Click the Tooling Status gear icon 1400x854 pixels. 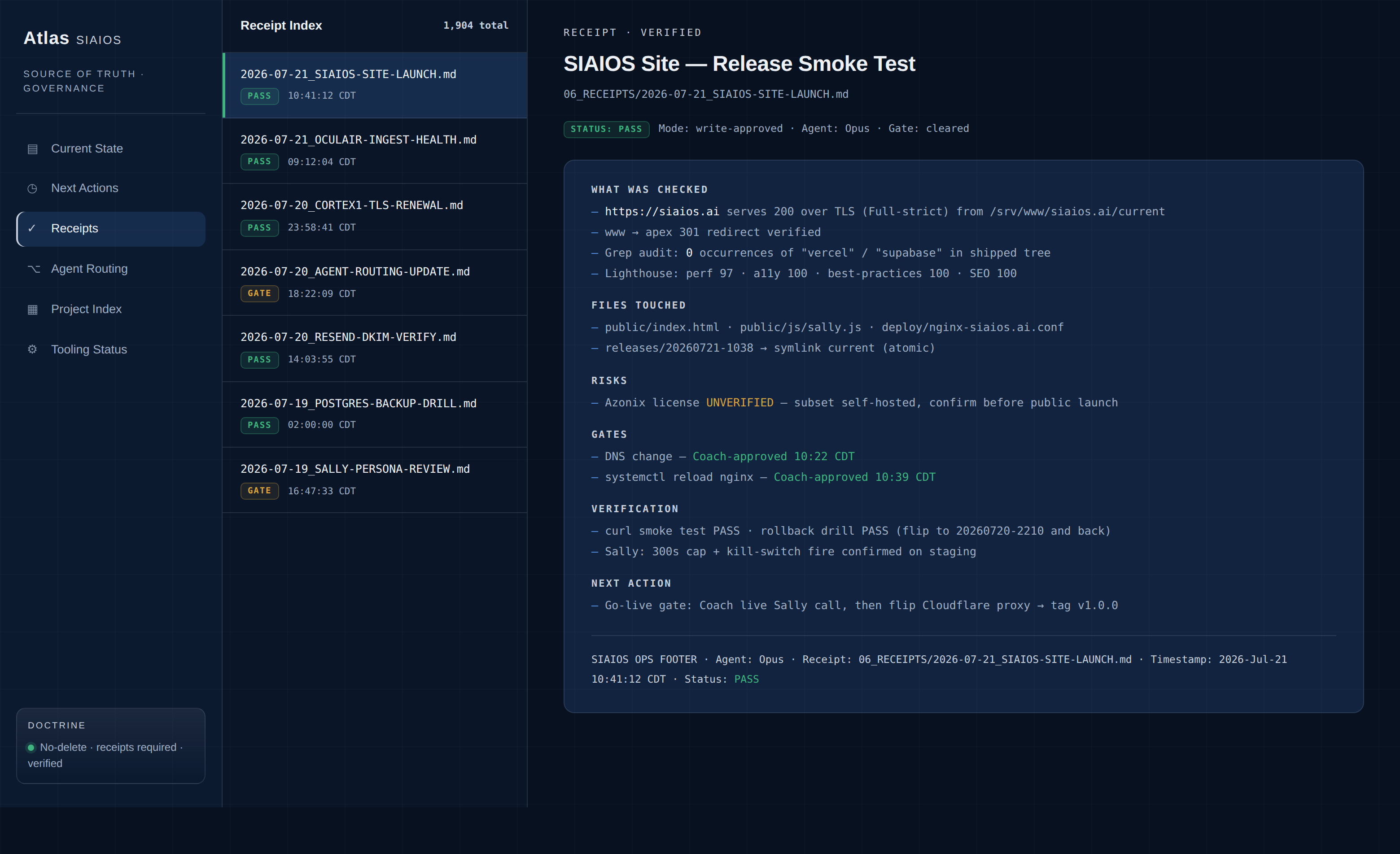coord(32,349)
